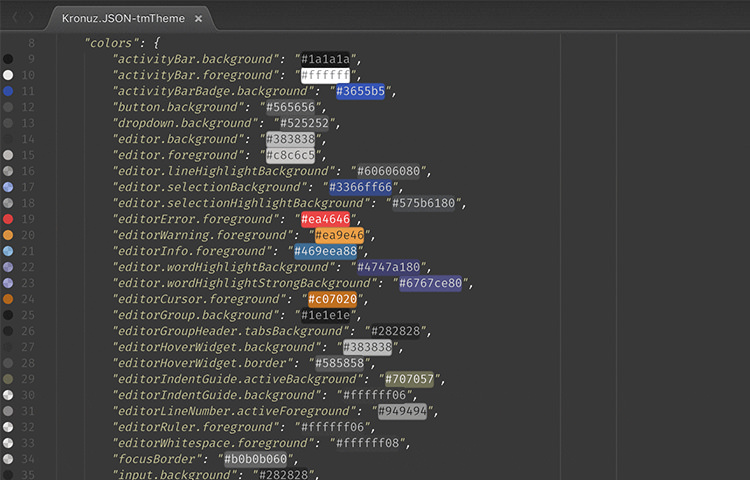Image resolution: width=750 pixels, height=480 pixels.
Task: Click the #565656 color value
Action: [290, 107]
